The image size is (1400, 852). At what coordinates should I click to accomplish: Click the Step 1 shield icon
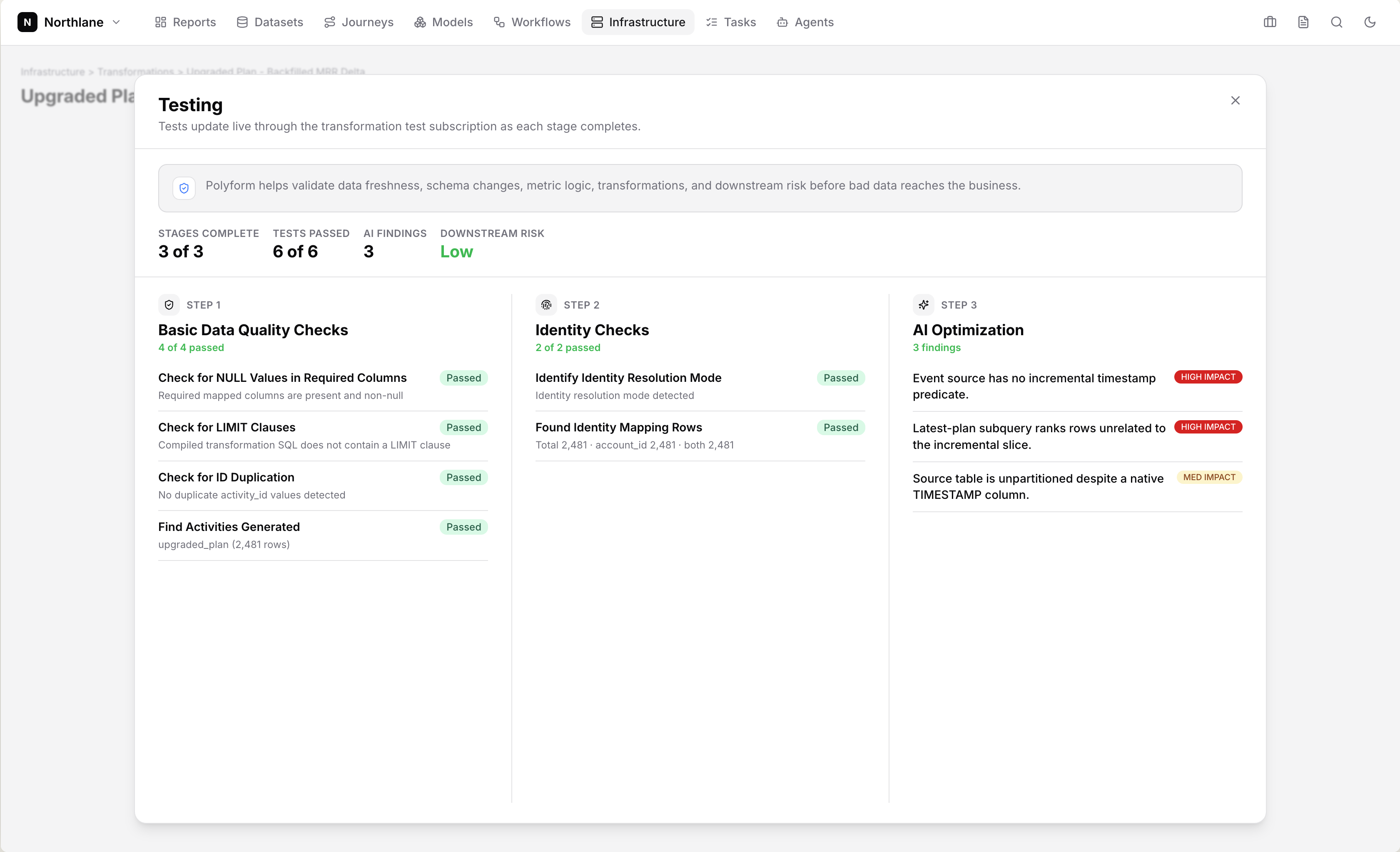coord(169,305)
